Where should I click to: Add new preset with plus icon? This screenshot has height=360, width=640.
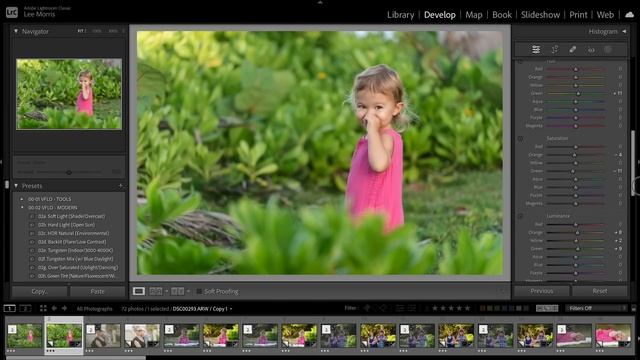[x=120, y=186]
